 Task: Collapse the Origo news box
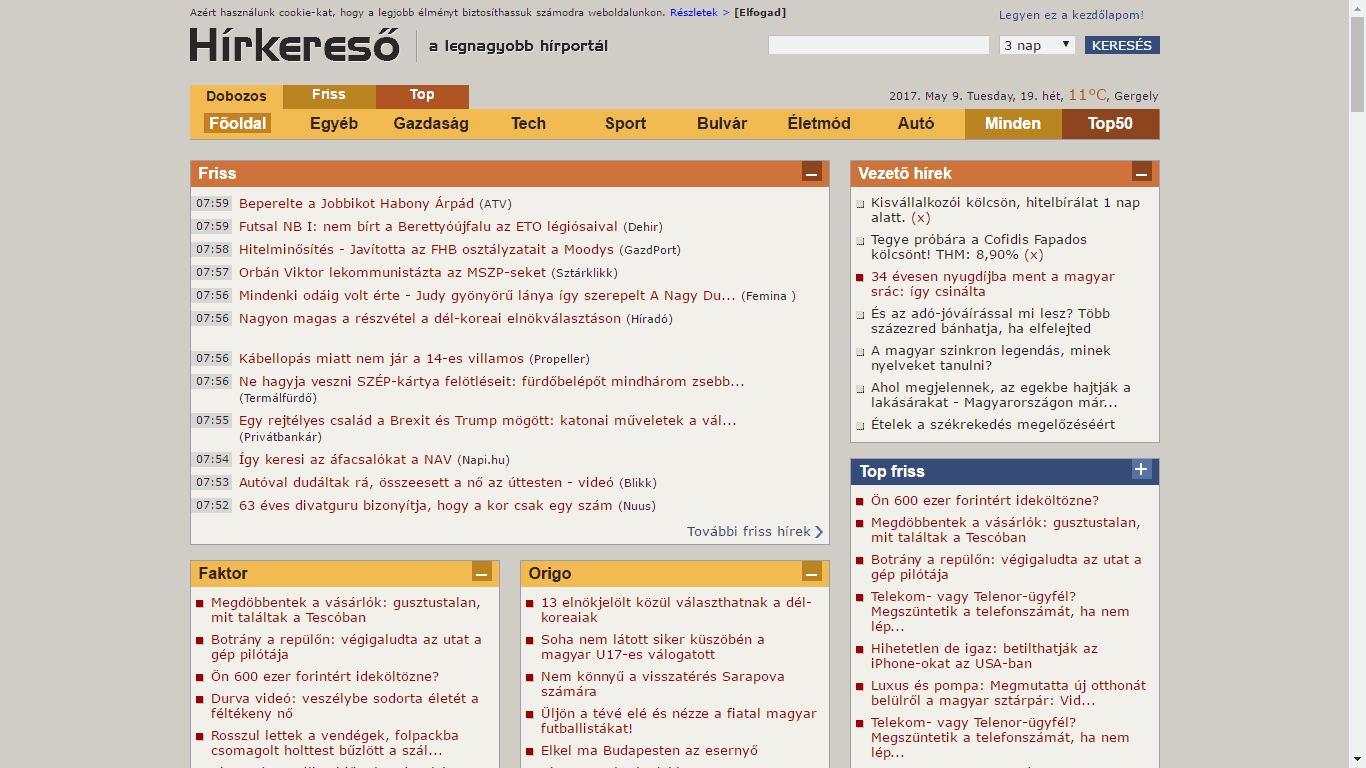811,573
